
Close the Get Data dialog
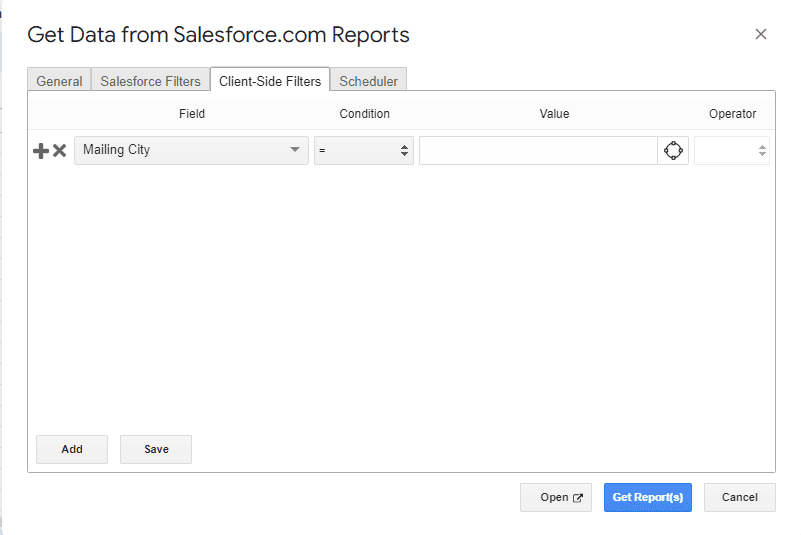(760, 34)
